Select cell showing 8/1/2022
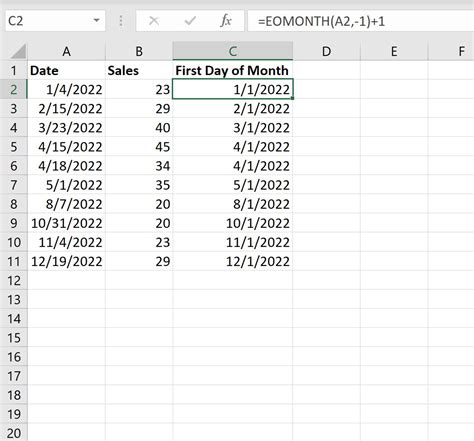The height and width of the screenshot is (441, 474). click(x=233, y=204)
